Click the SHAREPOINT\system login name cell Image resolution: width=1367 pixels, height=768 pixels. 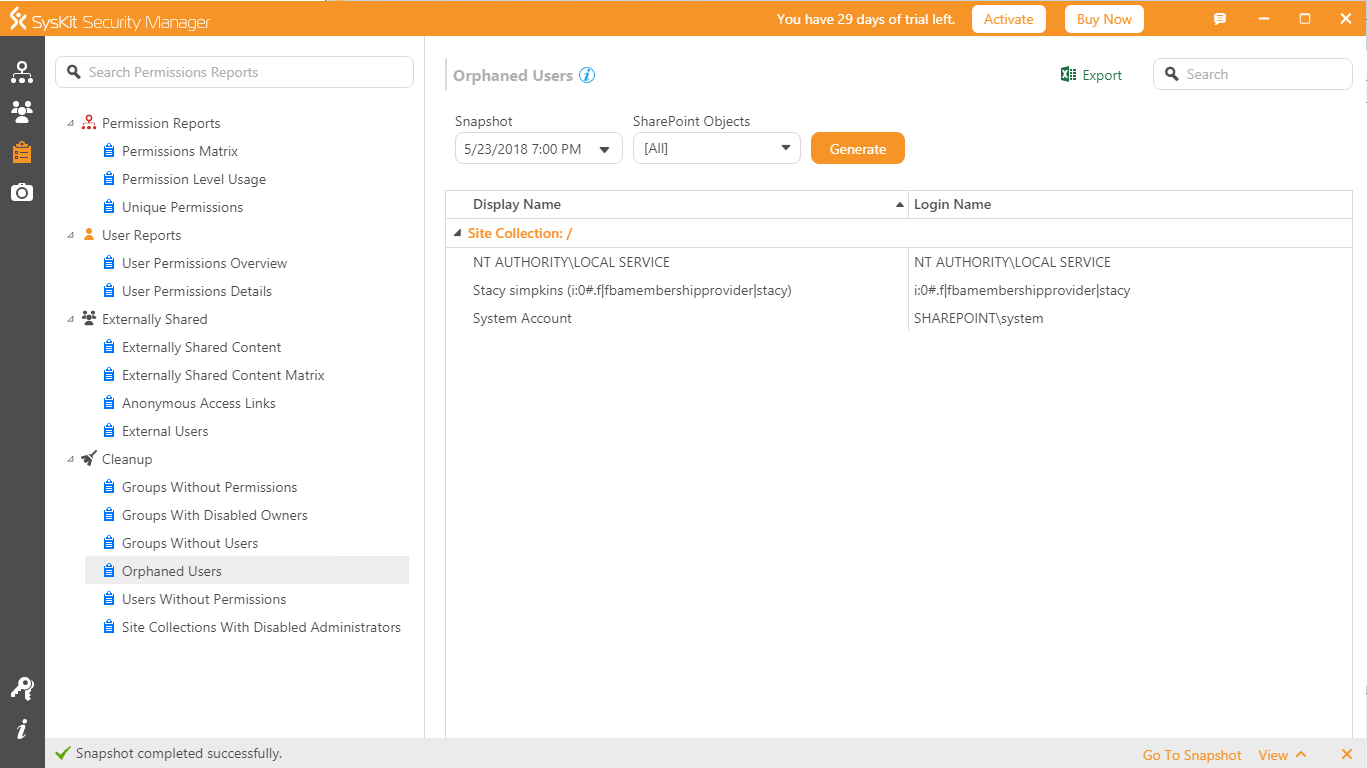(979, 318)
